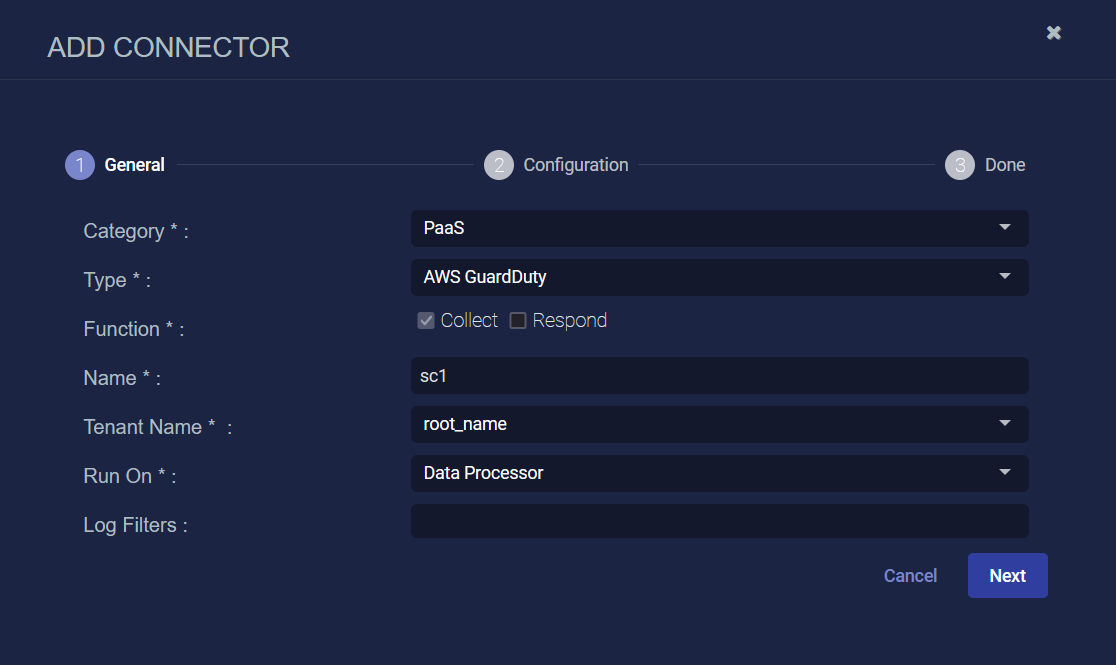Click the Run On dropdown arrow
The width and height of the screenshot is (1116, 665).
[1005, 472]
